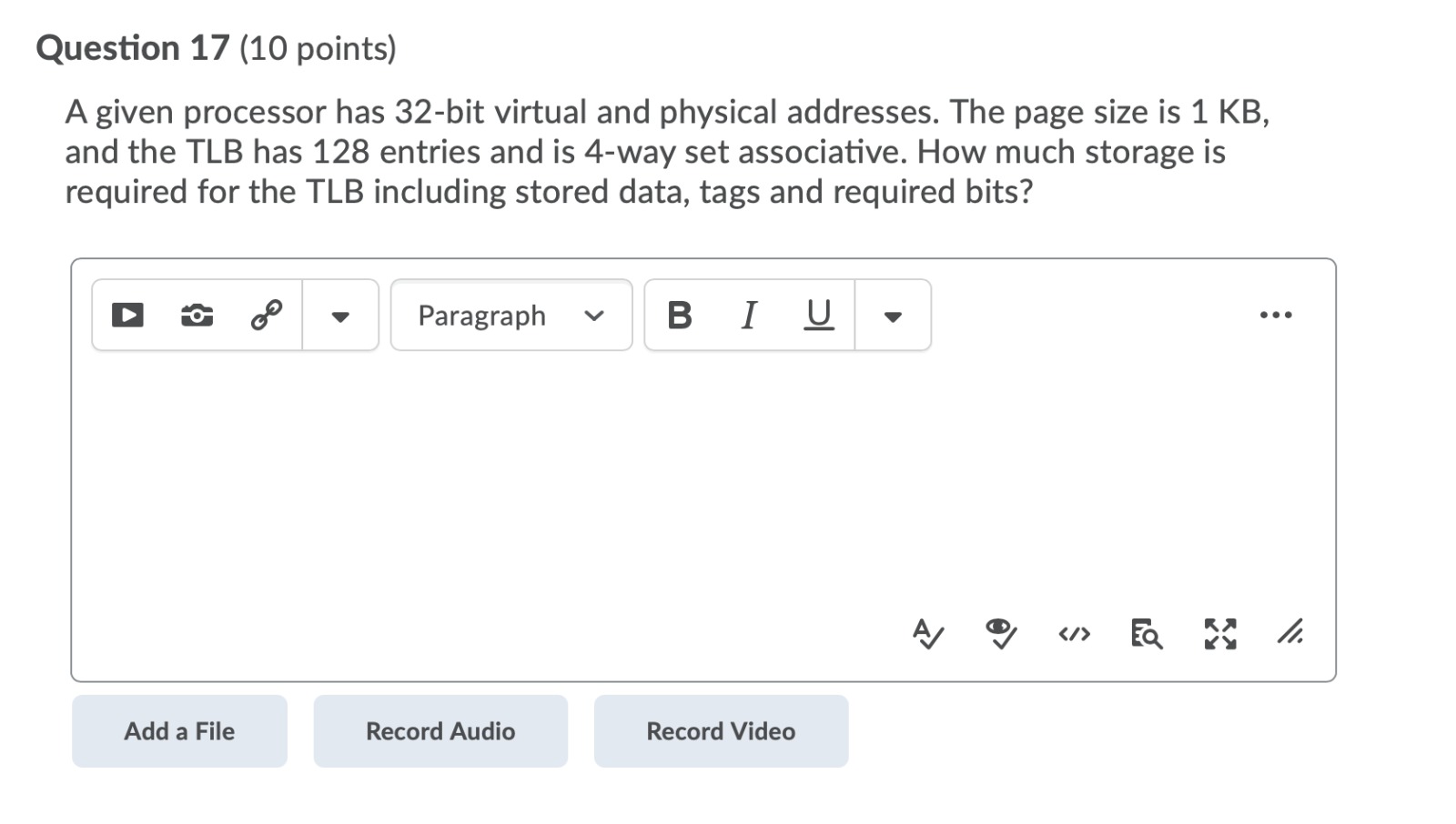Open the spell checker icon
Screen dimensions: 1456x824
[929, 635]
